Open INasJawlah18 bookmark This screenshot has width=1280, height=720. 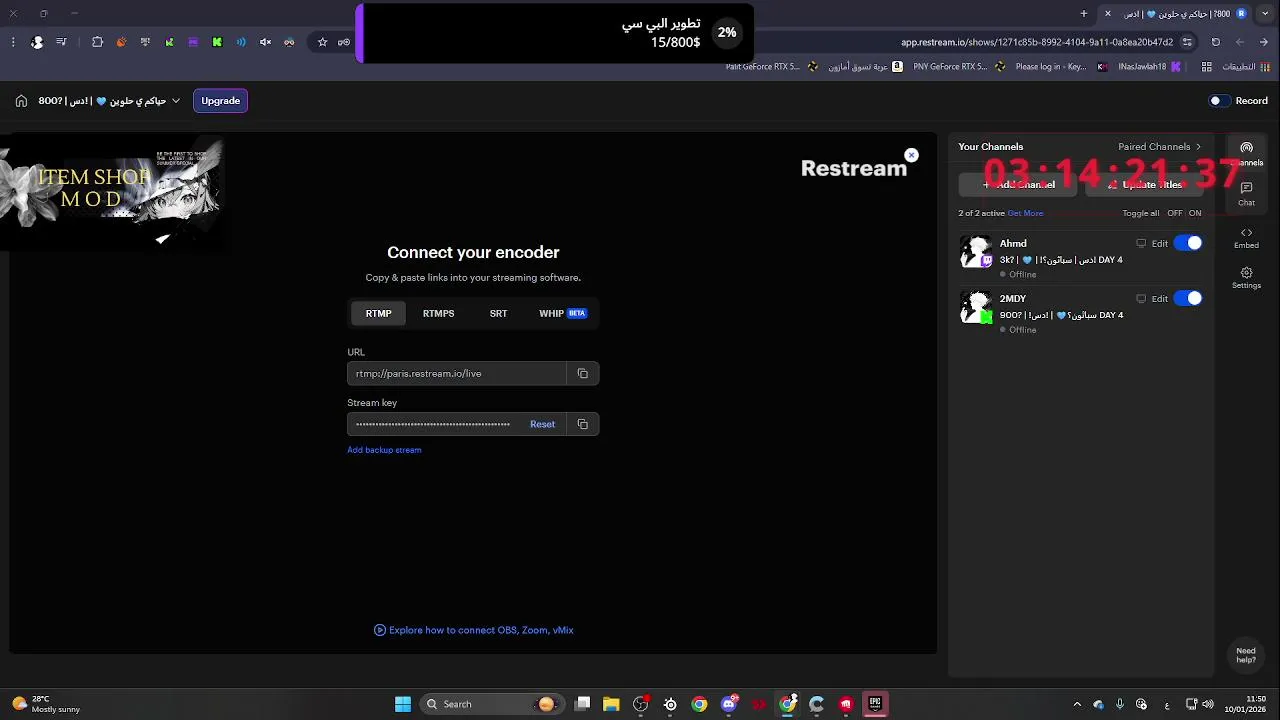(1150, 67)
